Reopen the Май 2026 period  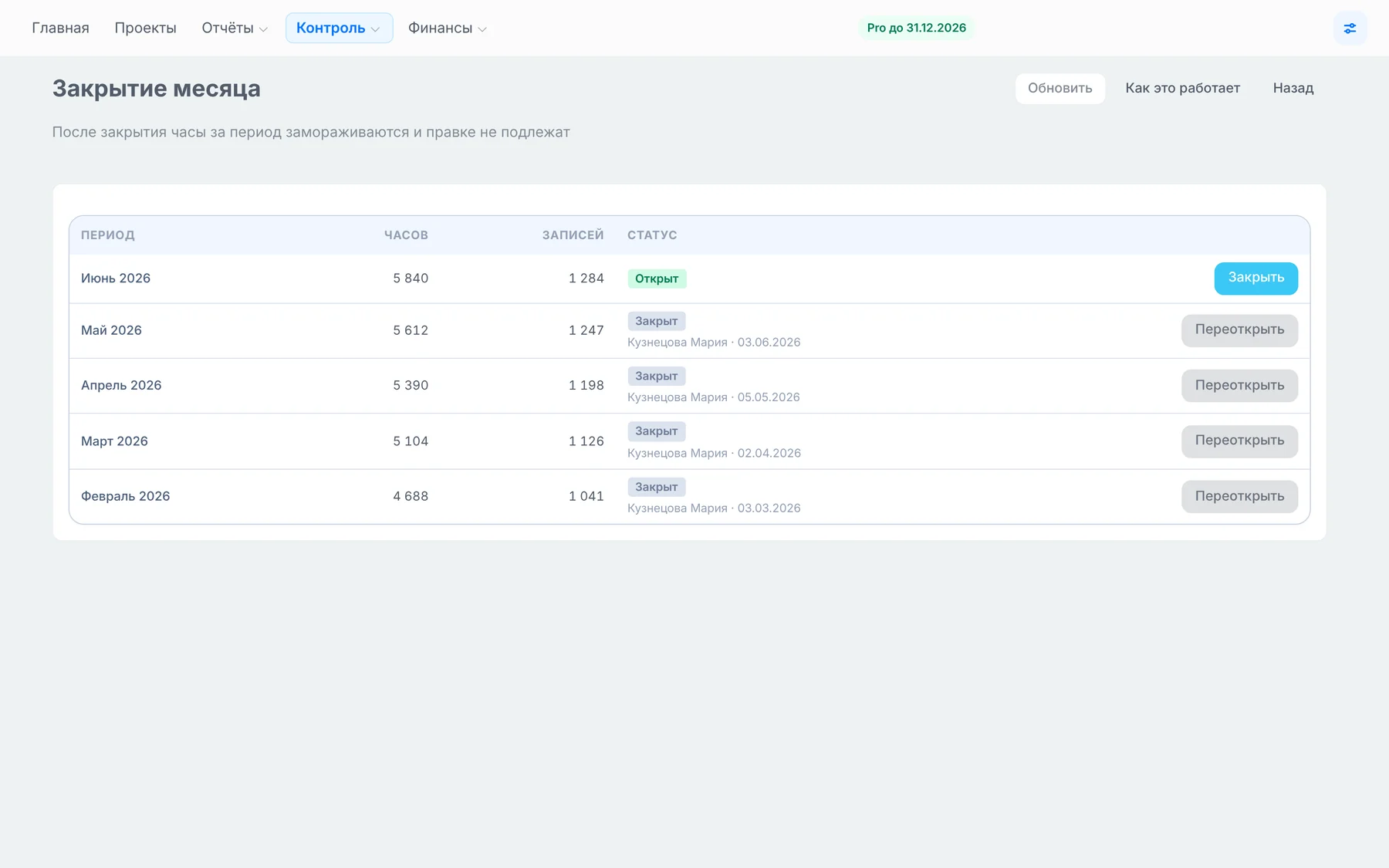(x=1239, y=330)
